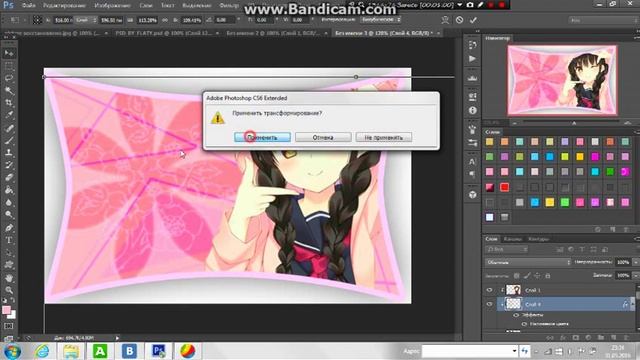
Task: Open layer fill slider arrow
Action: (x=635, y=276)
